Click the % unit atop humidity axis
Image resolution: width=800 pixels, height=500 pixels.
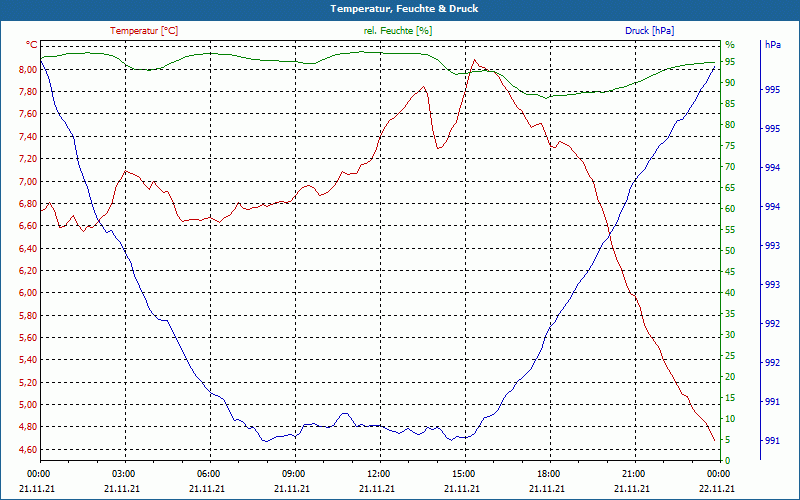(x=730, y=45)
